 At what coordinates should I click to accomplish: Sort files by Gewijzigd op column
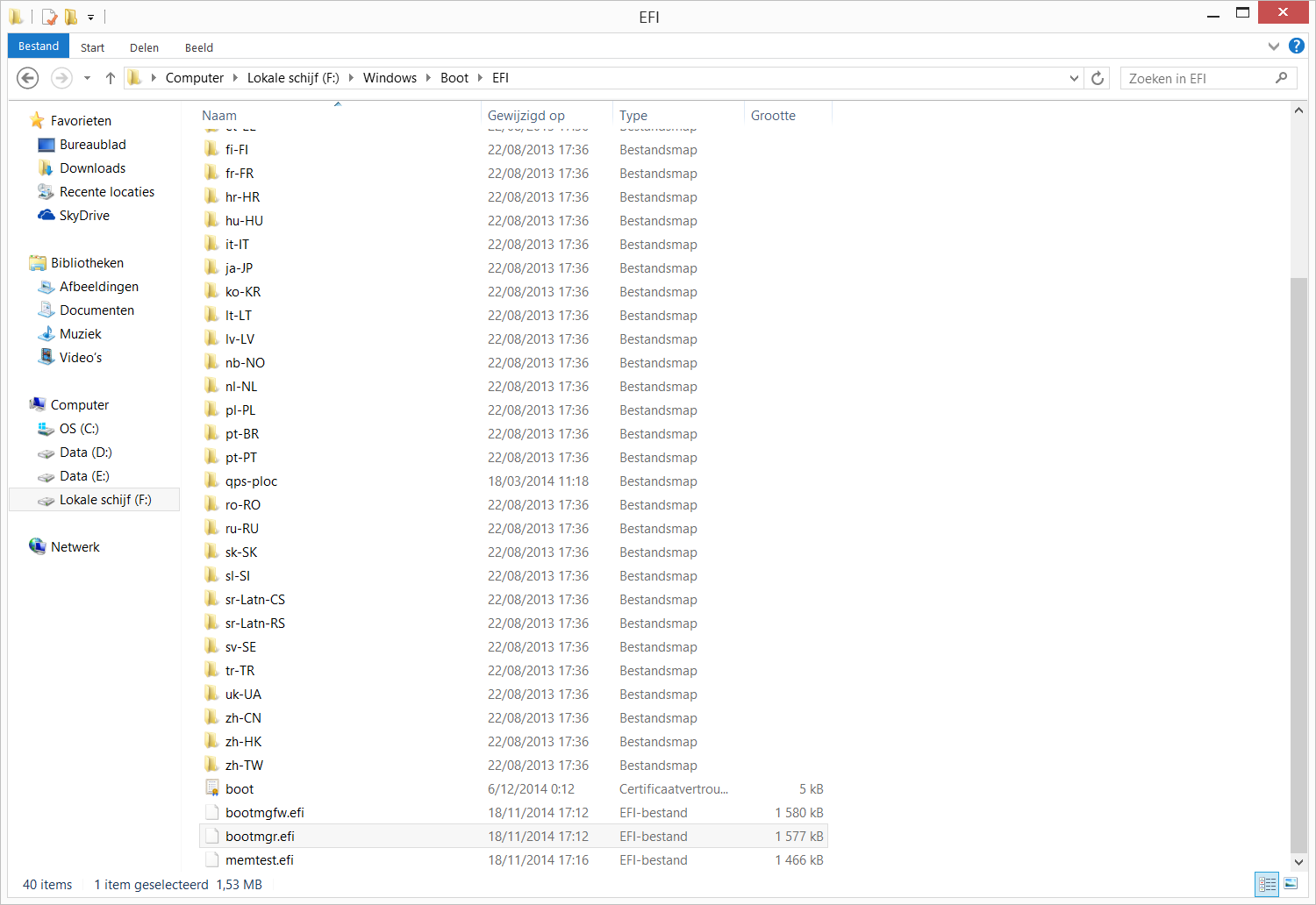coord(526,116)
